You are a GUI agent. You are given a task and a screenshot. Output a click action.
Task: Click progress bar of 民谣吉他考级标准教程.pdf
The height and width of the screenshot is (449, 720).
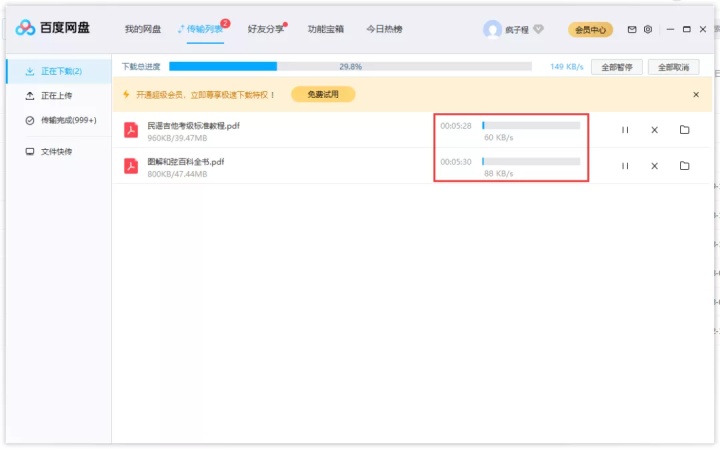coord(531,125)
